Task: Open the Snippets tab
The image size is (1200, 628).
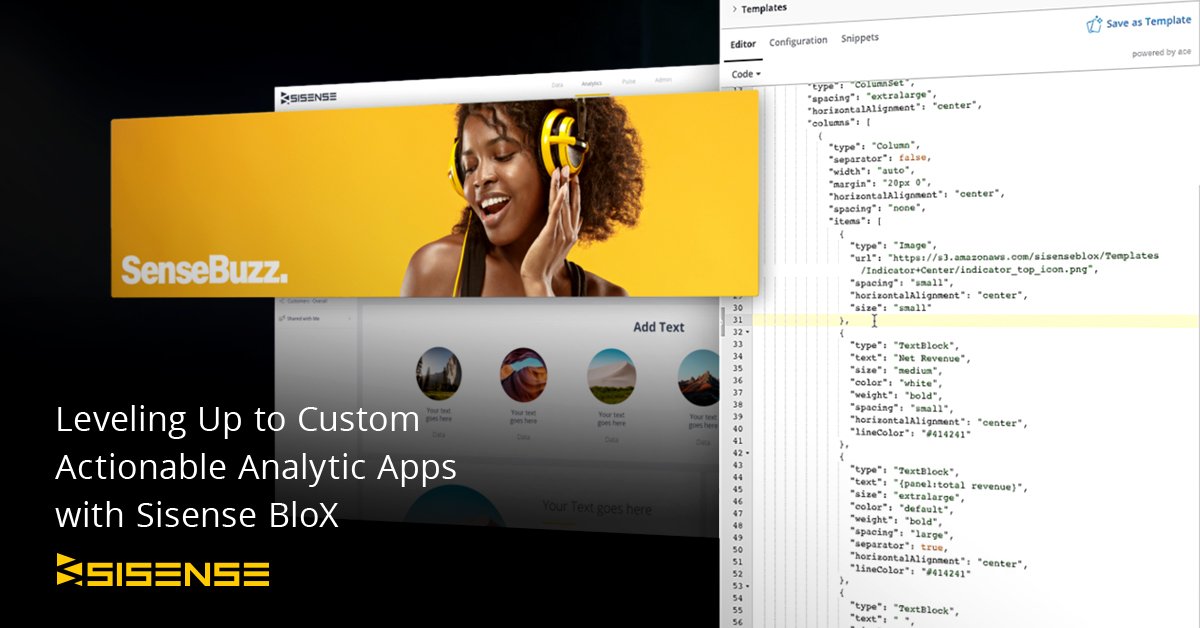Action: pyautogui.click(x=860, y=38)
